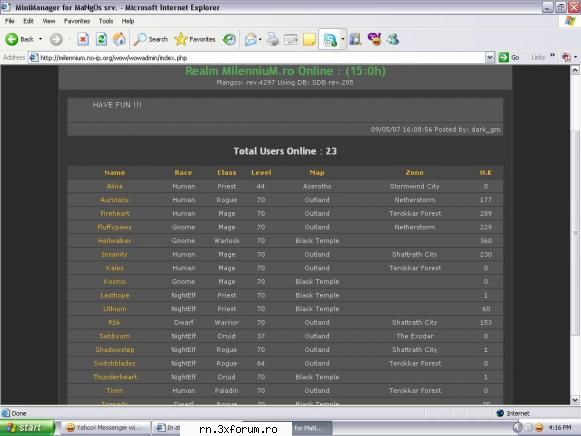This screenshot has width=581, height=436.
Task: Click the Stop loading icon
Action: click(83, 39)
